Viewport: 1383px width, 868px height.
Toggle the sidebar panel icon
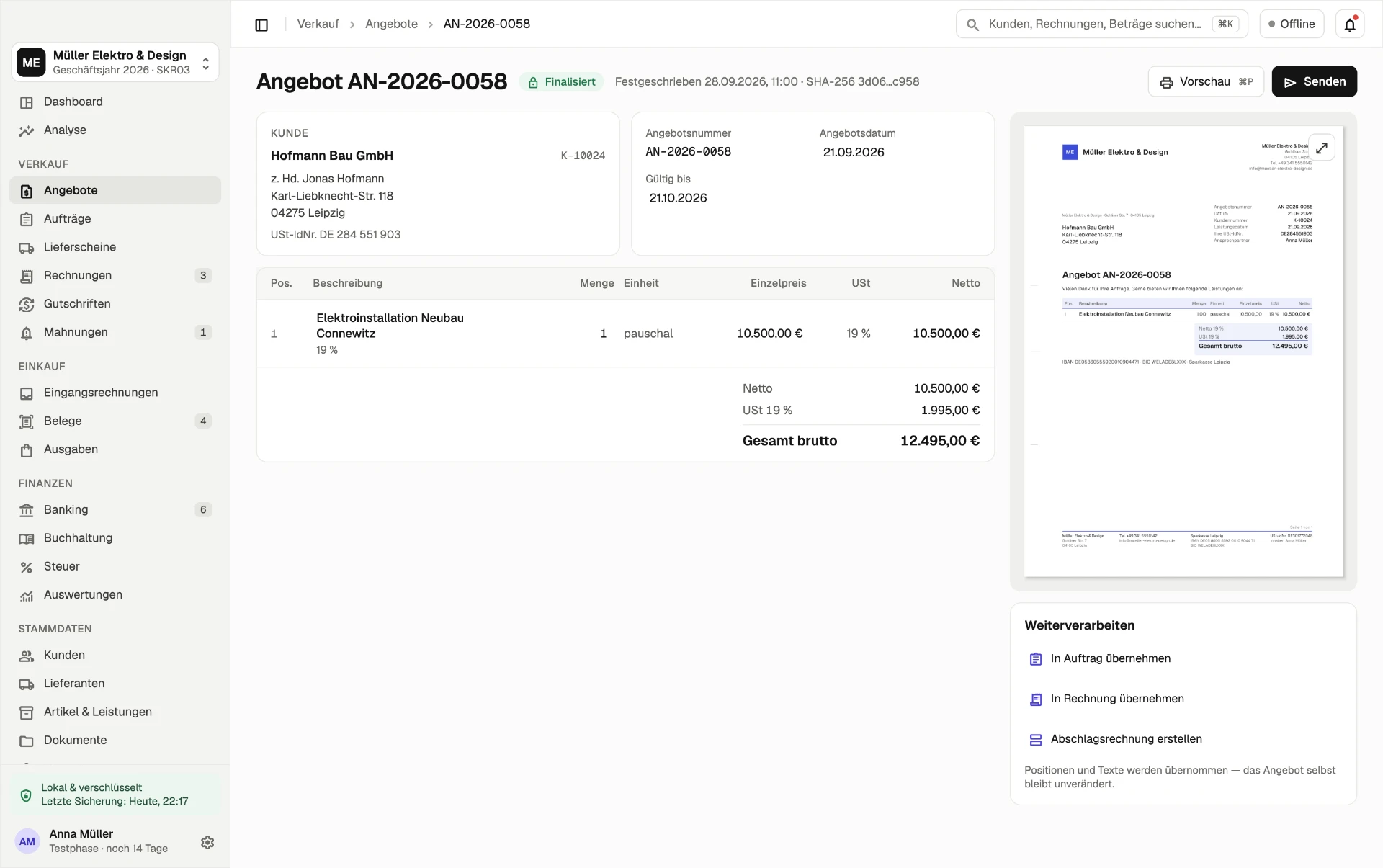(x=261, y=24)
